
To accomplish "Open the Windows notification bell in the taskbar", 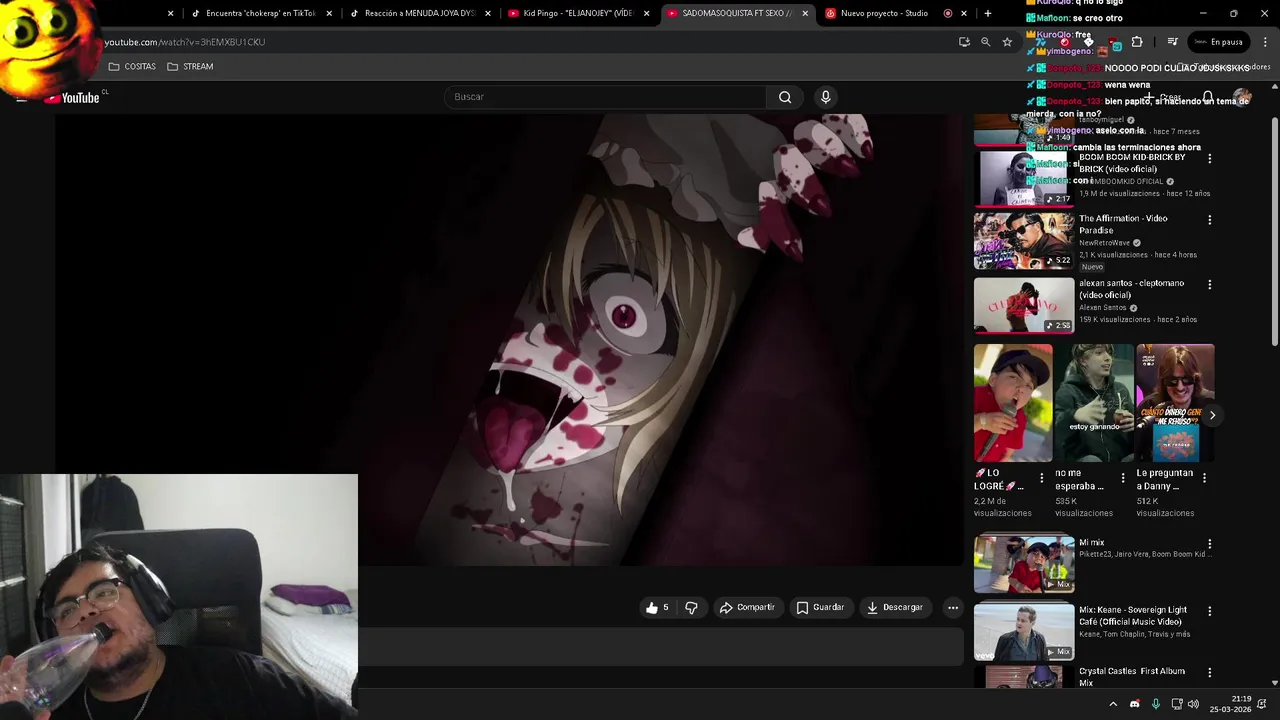I will 1262,704.
